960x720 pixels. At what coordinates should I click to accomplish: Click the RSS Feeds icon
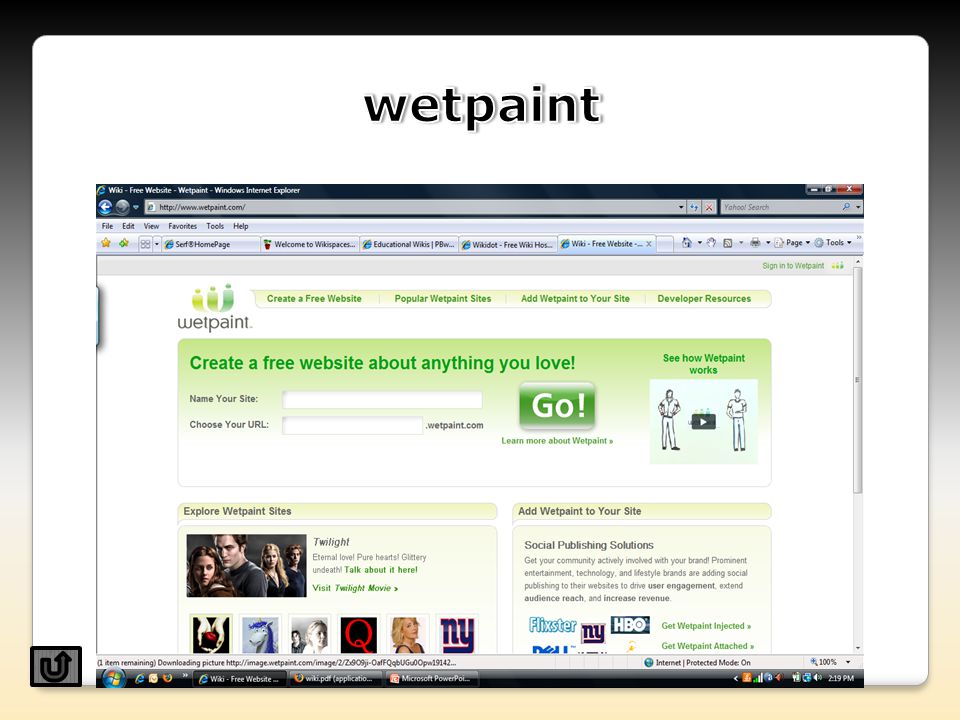[727, 242]
